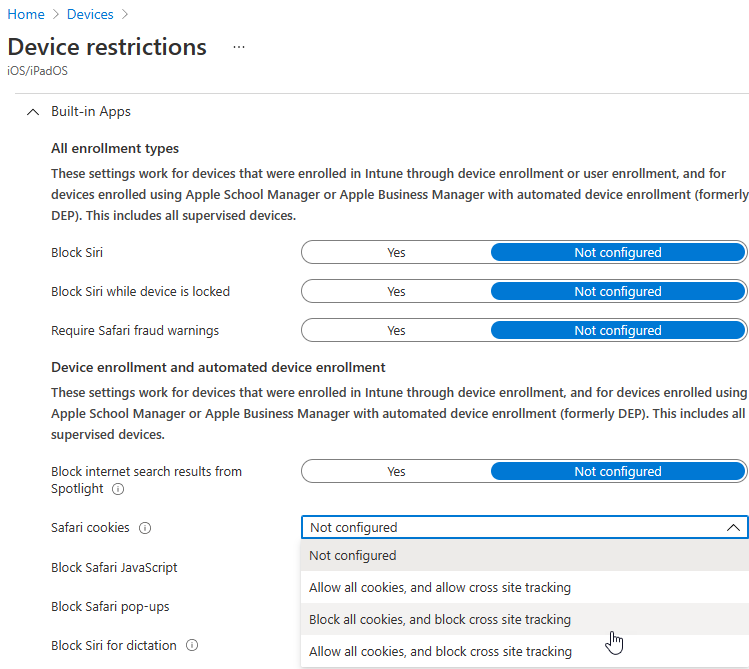749x669 pixels.
Task: Set Block internet search results from Spotlight to Yes
Action: tap(396, 471)
